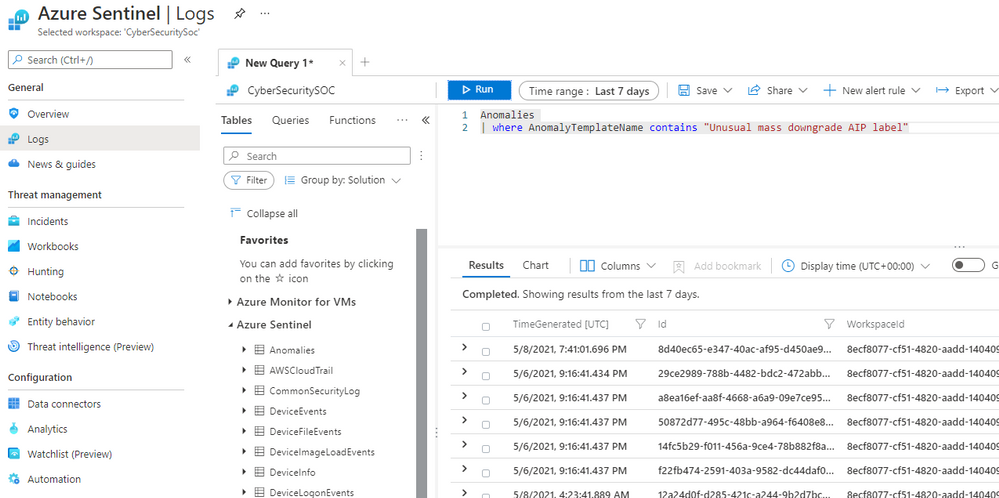Click the tables Search field
The image size is (999, 498).
317,156
